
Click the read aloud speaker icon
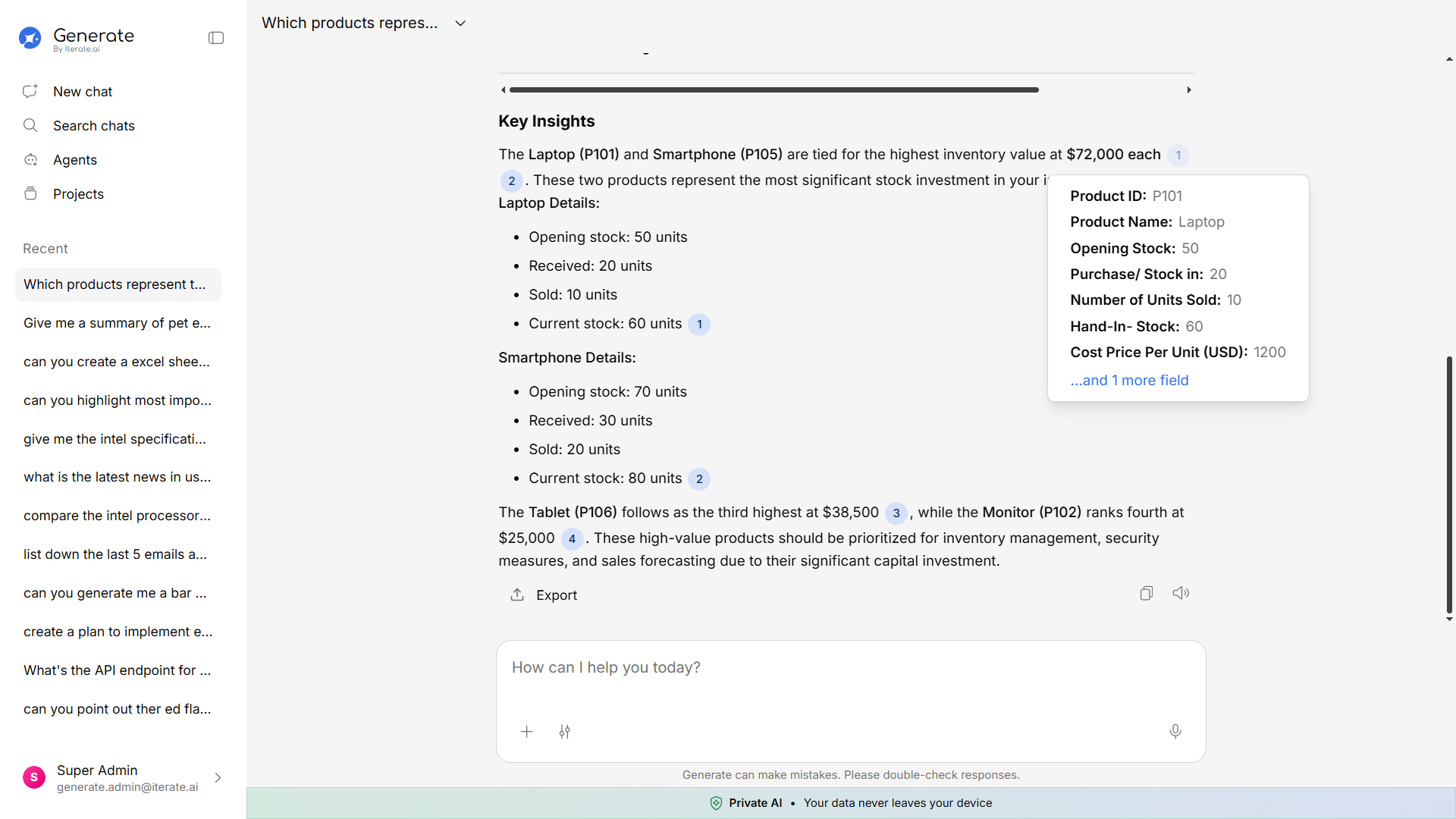pyautogui.click(x=1181, y=594)
